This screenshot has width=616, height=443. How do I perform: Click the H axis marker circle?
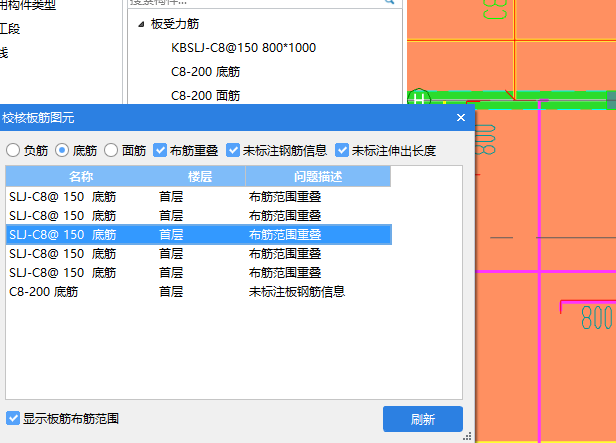419,98
